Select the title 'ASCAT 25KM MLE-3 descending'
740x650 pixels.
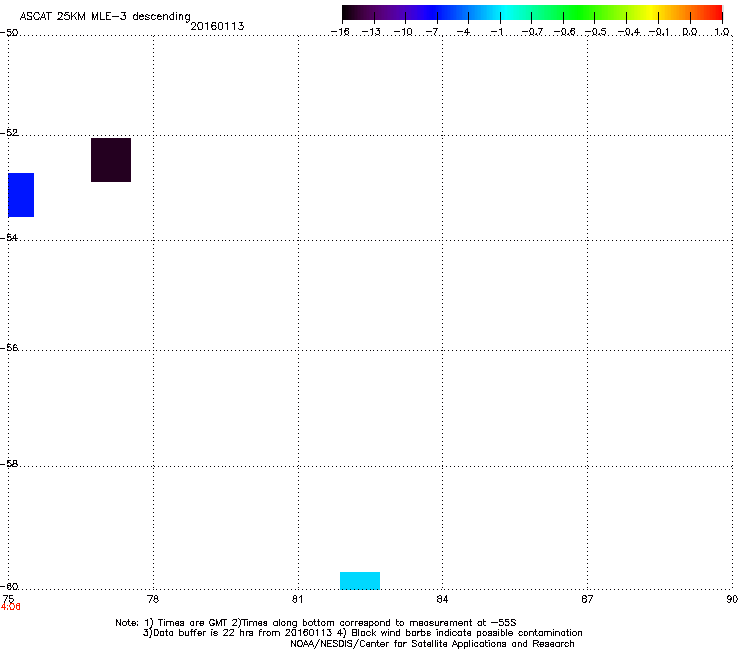pos(105,16)
